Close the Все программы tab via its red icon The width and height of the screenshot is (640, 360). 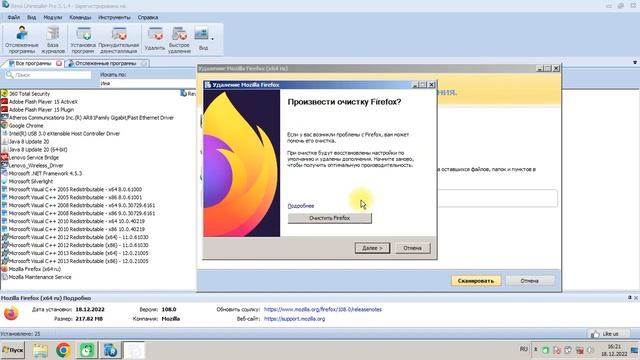(59, 63)
